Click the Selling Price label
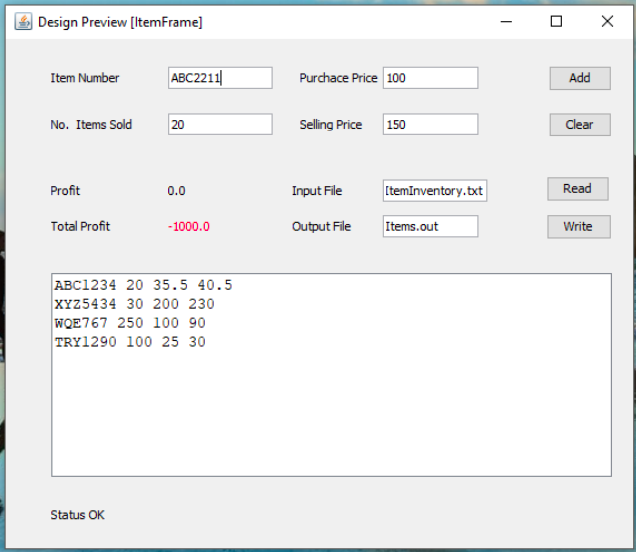Screen dimensions: 636x552 pos(331,125)
